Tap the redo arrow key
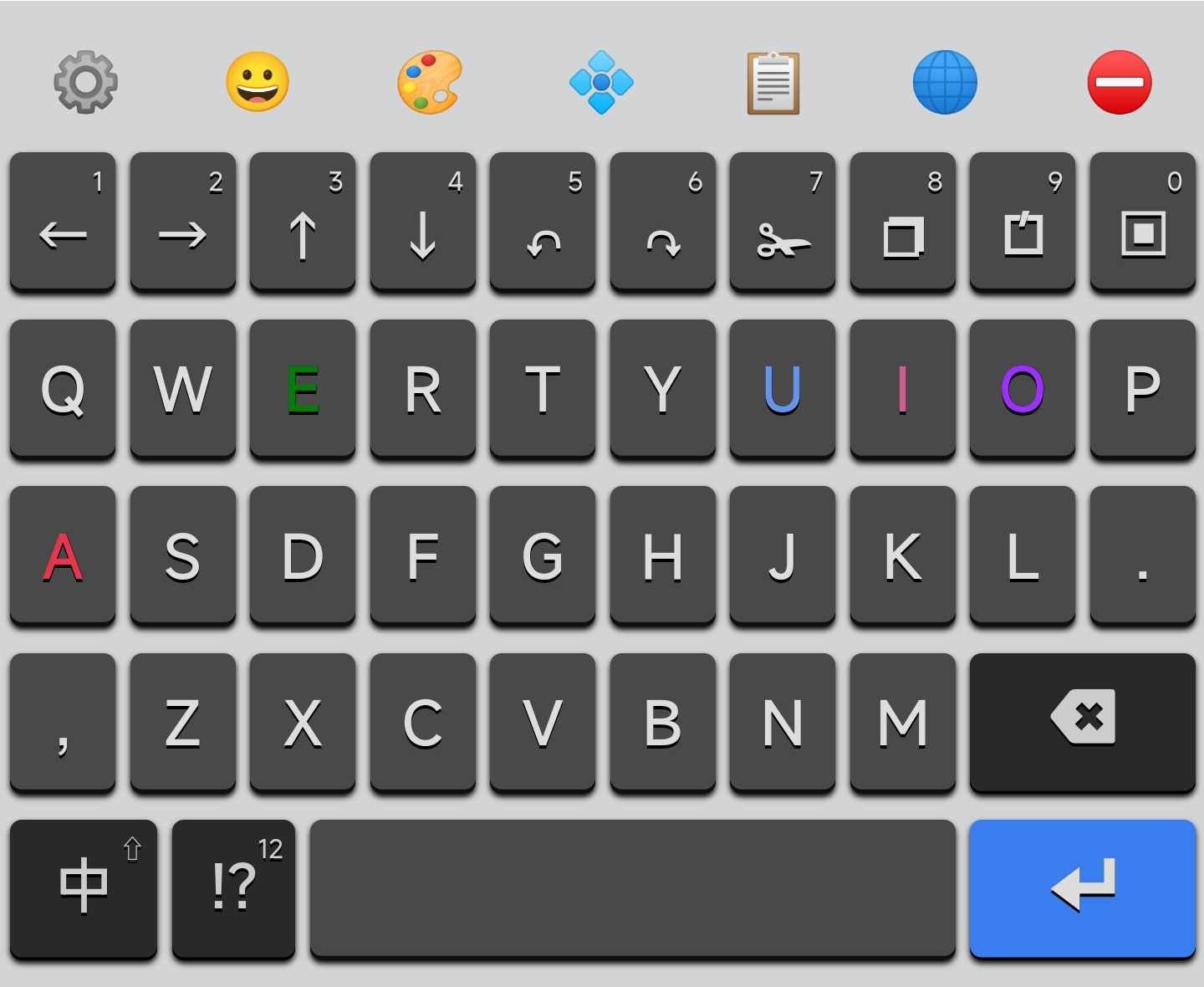 [x=663, y=221]
